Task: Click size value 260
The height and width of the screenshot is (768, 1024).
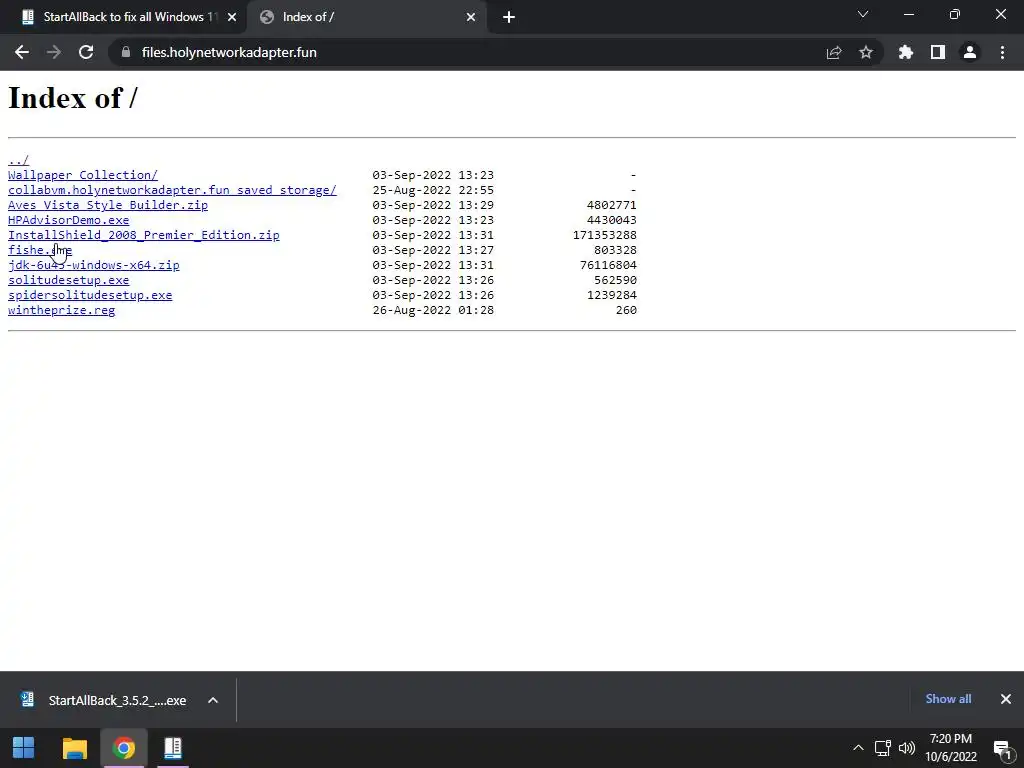Action: pyautogui.click(x=626, y=310)
